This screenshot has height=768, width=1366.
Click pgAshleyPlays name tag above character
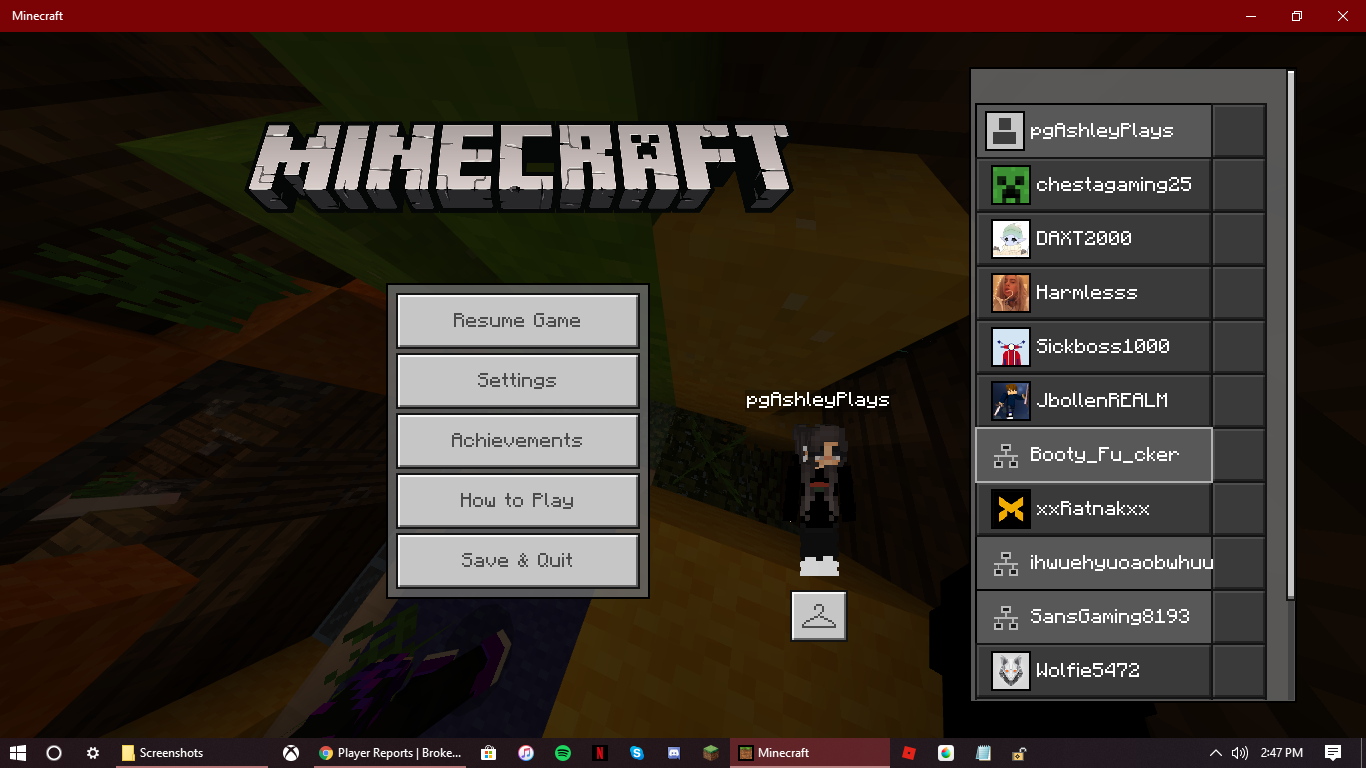[x=818, y=400]
